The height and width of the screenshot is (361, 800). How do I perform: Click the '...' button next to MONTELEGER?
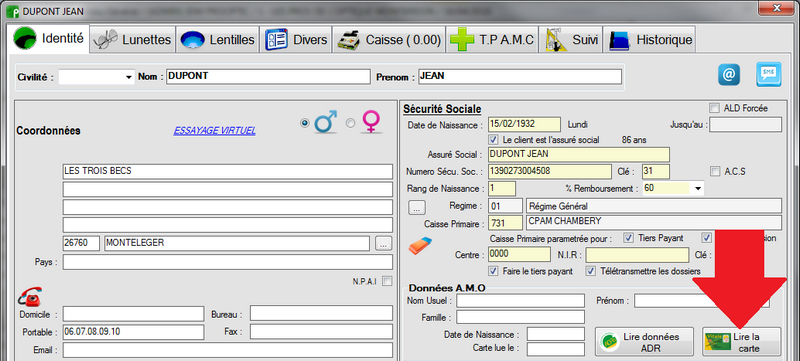(x=384, y=243)
